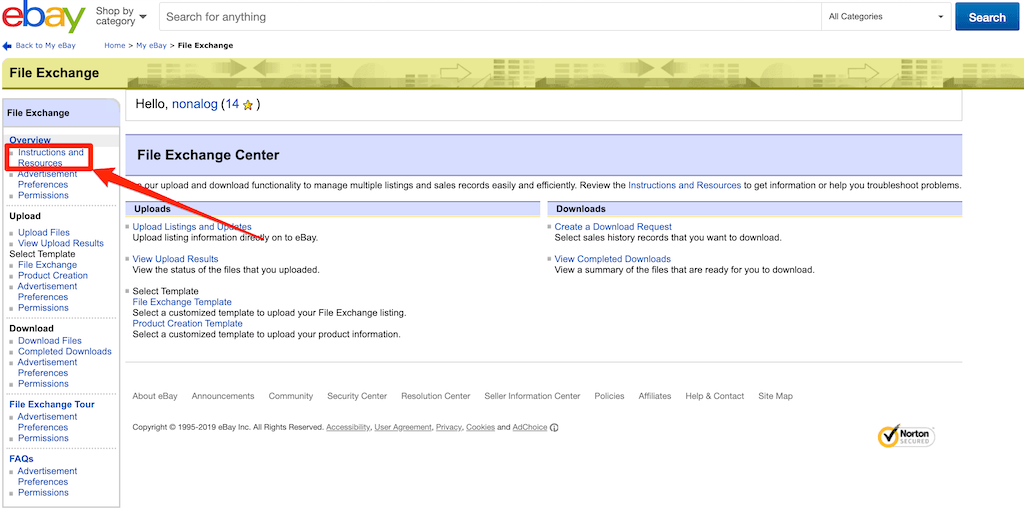Open Cookies link in copyright line

[480, 428]
